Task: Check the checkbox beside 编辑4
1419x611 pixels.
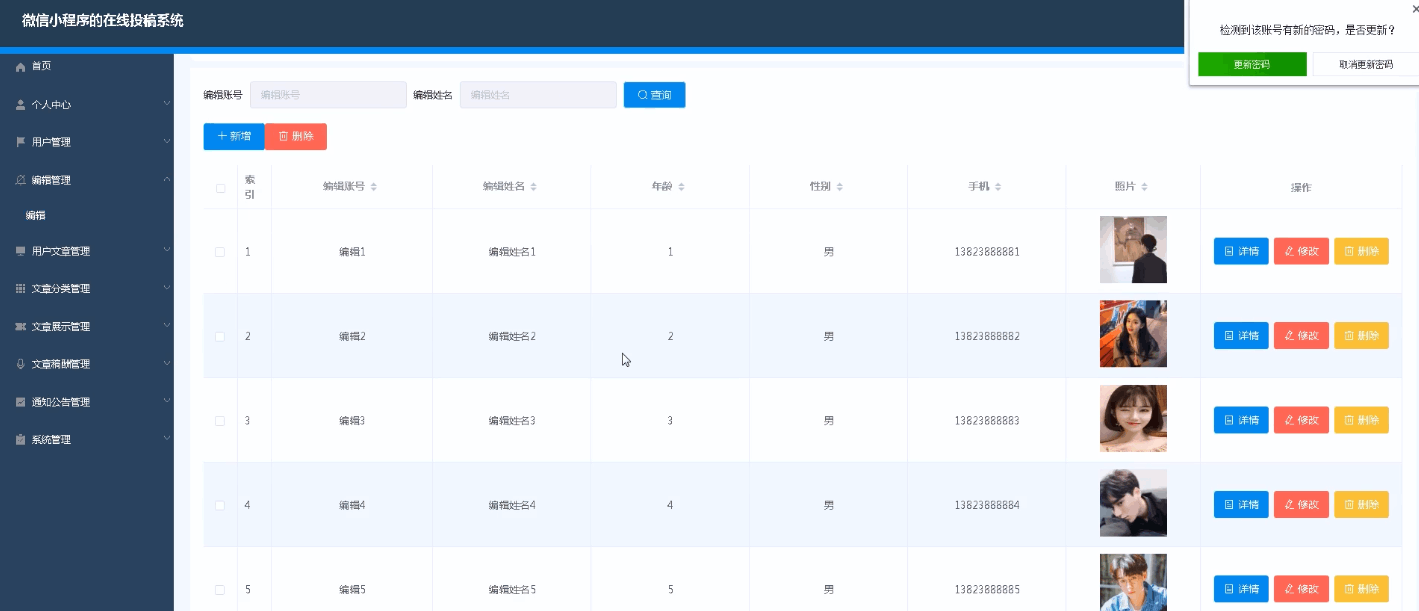Action: (x=220, y=505)
